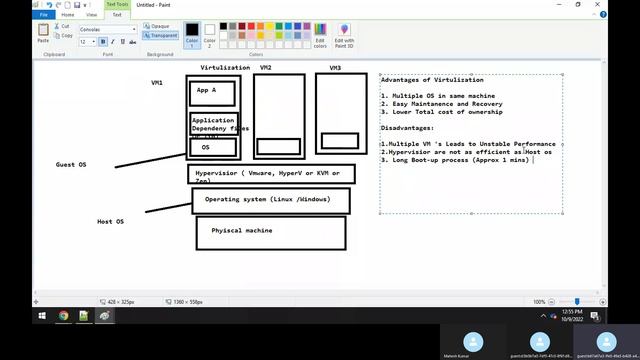The image size is (640, 360).
Task: Click the Paste button
Action: point(43,33)
